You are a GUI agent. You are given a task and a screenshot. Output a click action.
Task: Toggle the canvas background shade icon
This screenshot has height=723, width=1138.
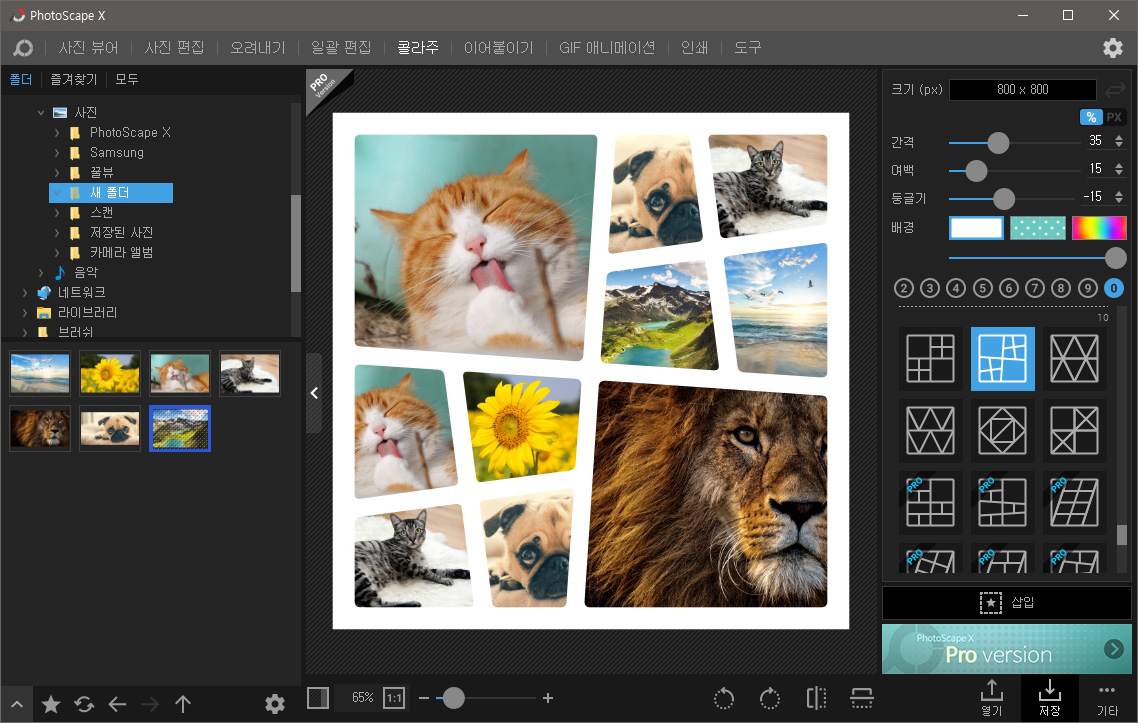318,698
